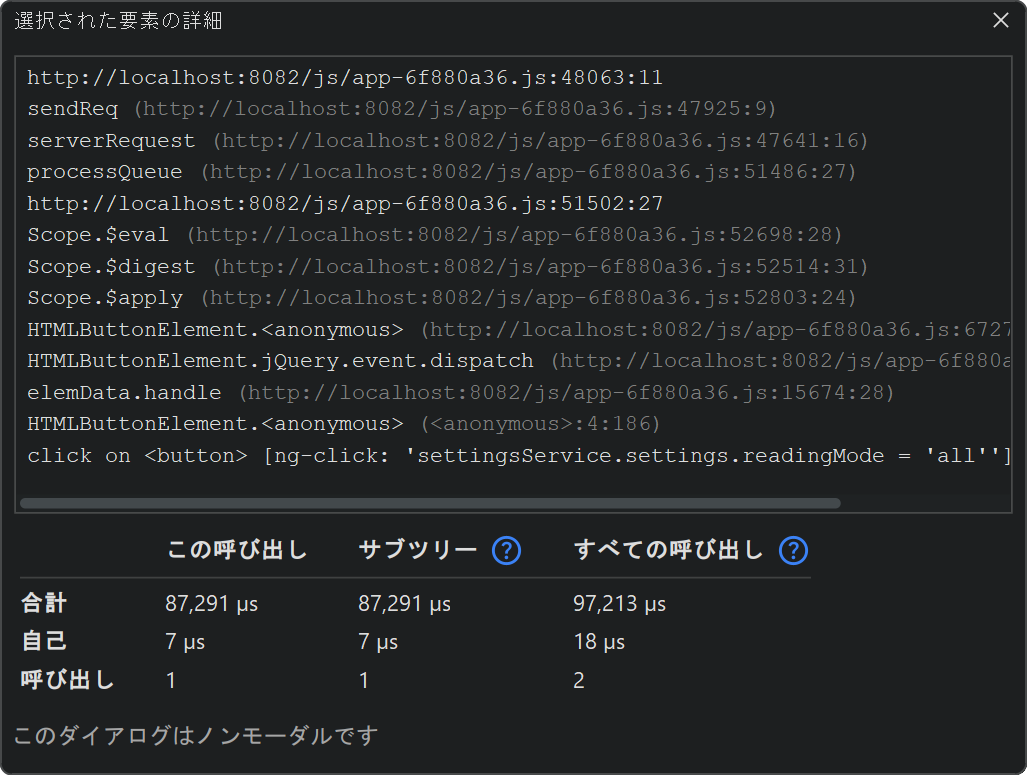
Task: Click the Scope.$apply stack frame link
Action: tap(528, 299)
